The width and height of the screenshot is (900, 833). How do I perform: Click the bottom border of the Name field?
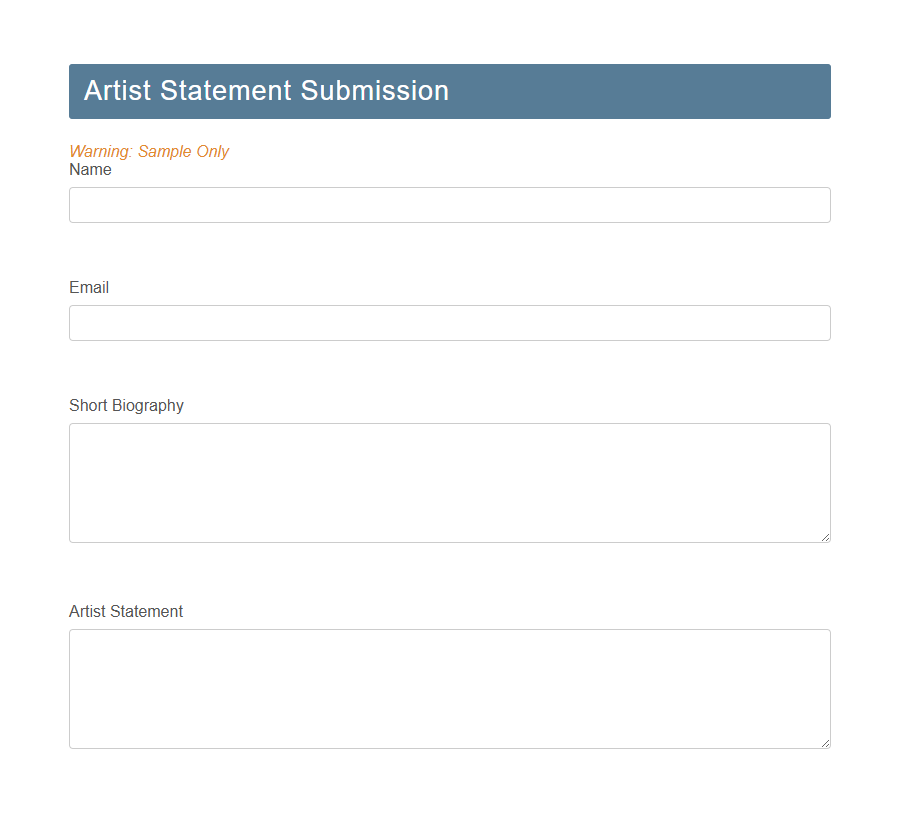click(x=449, y=221)
